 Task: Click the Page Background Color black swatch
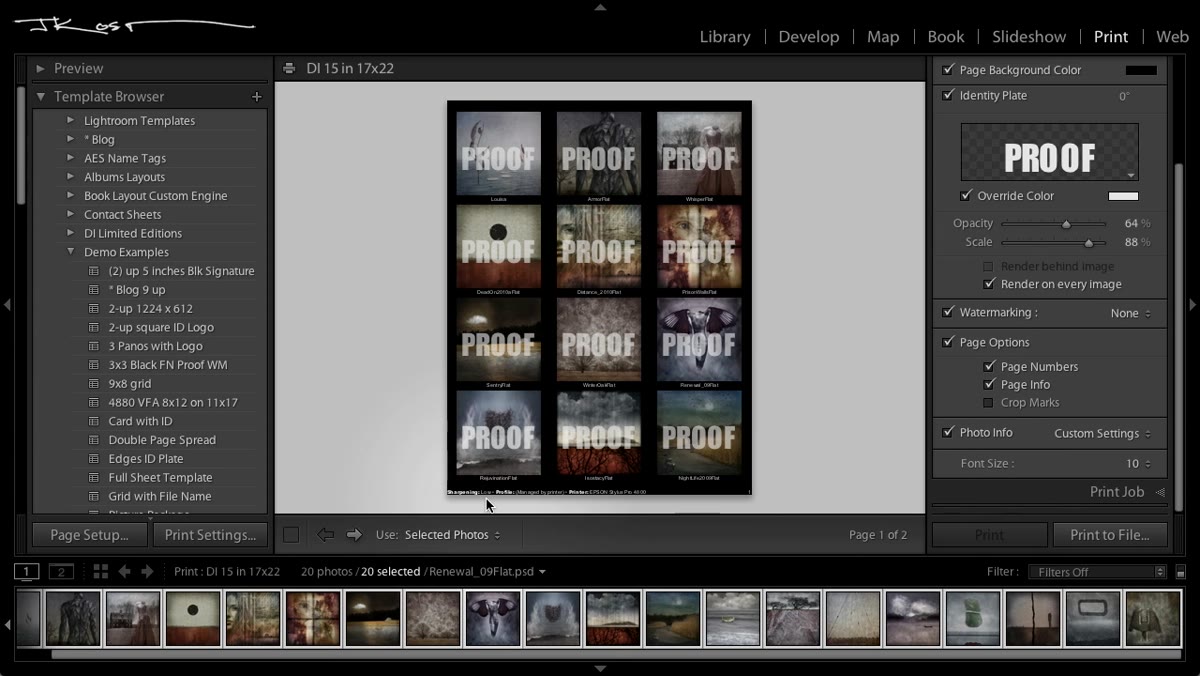tap(1141, 70)
